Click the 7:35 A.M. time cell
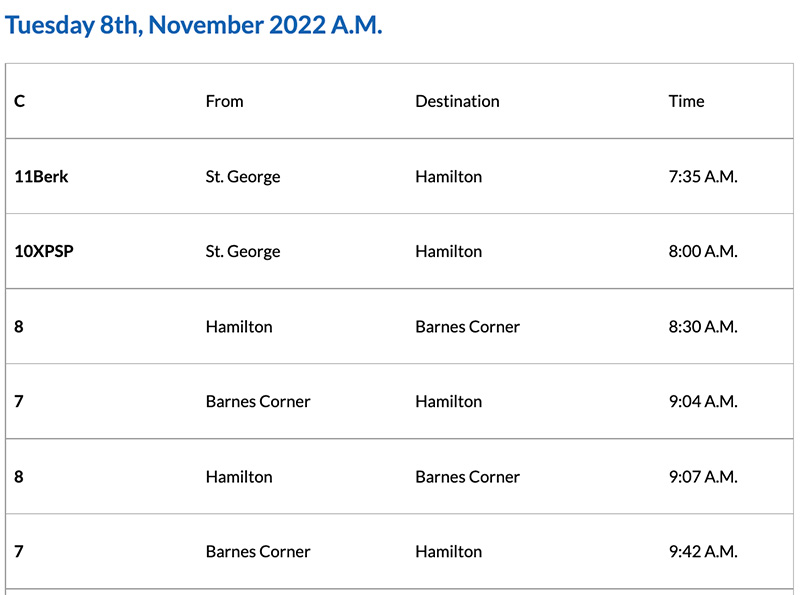This screenshot has width=800, height=595. tap(702, 176)
